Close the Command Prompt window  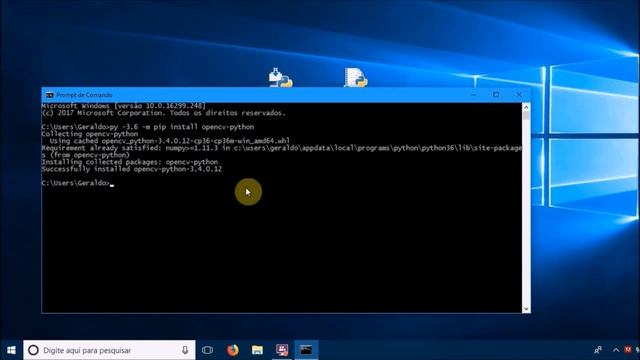pyautogui.click(x=519, y=95)
